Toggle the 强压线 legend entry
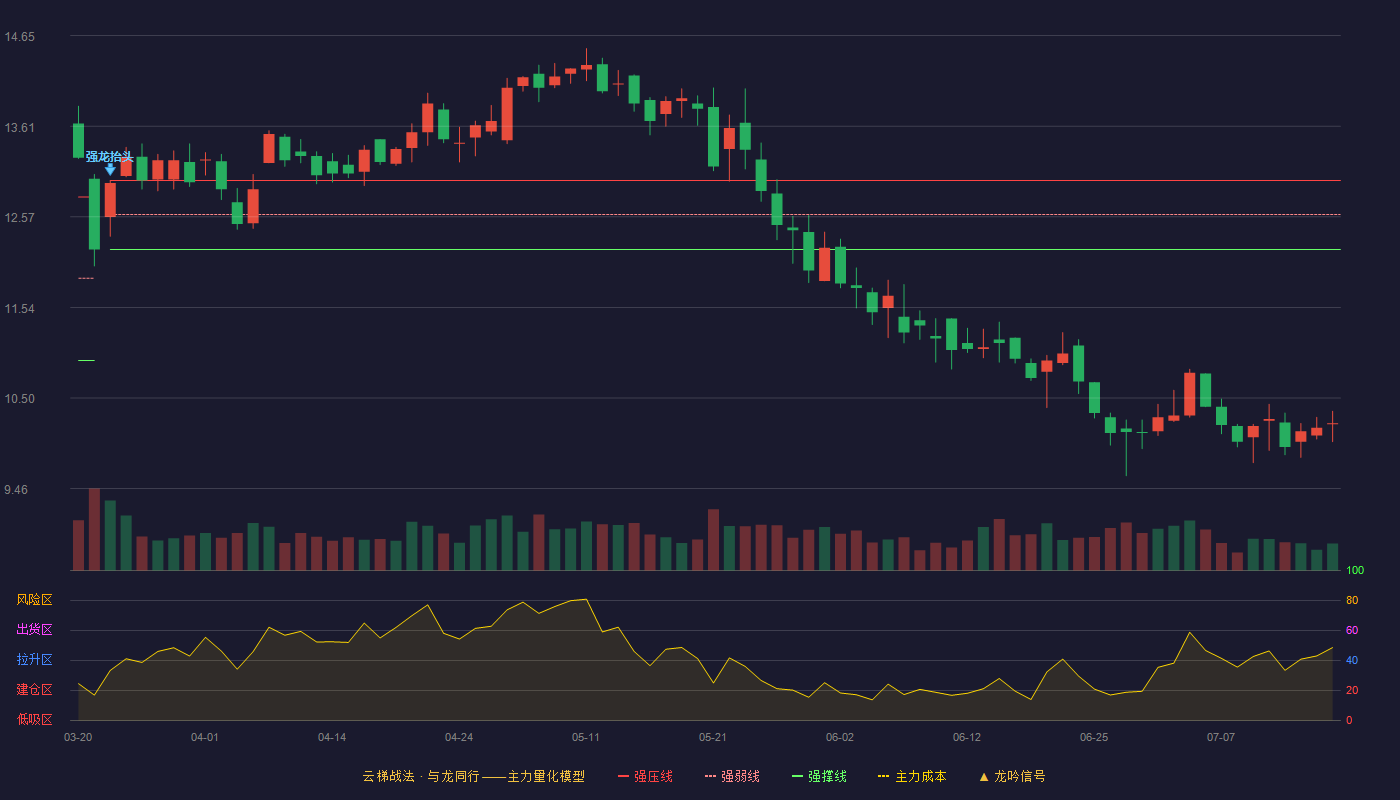 pyautogui.click(x=645, y=776)
